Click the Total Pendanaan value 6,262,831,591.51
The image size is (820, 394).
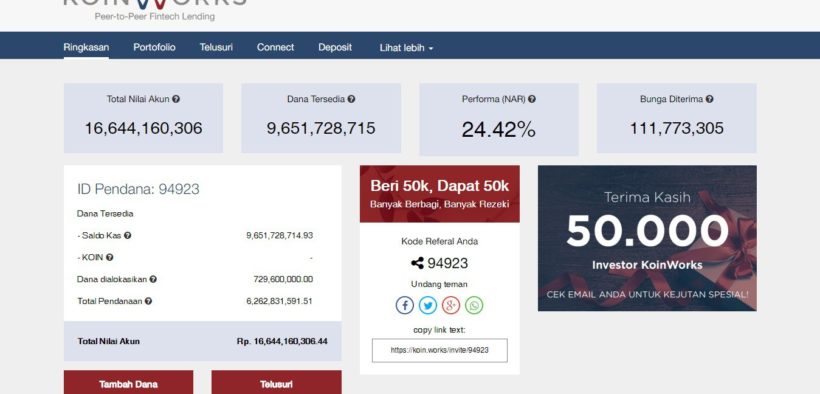pos(279,301)
